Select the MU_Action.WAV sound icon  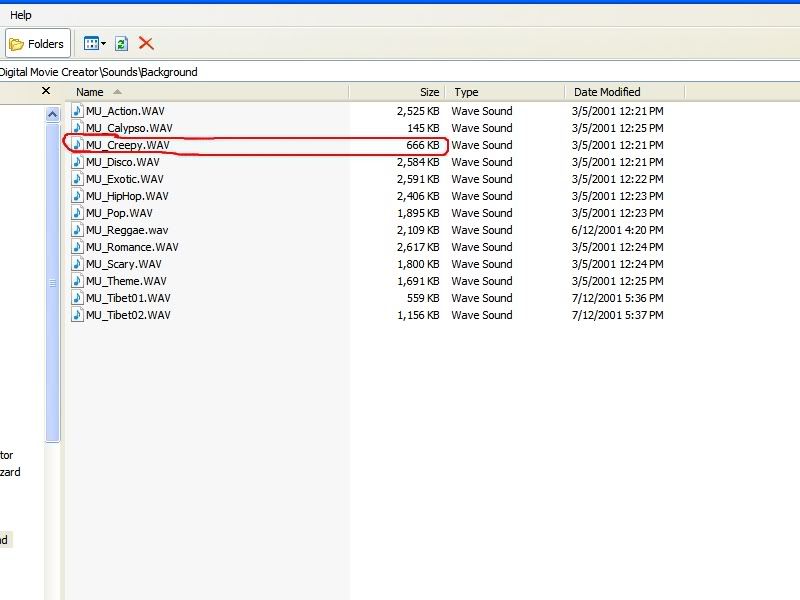[77, 111]
